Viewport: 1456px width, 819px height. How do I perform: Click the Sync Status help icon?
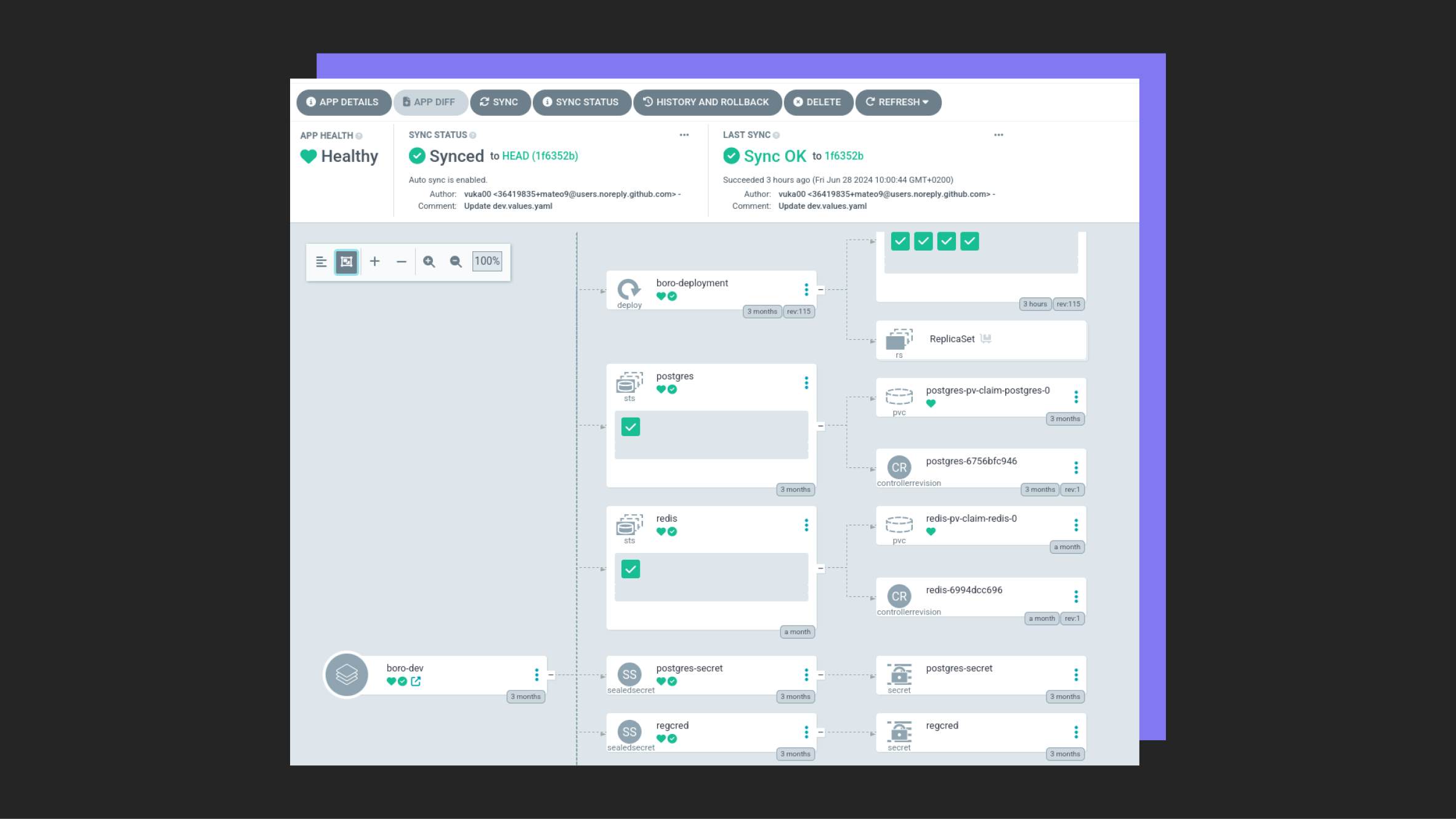tap(473, 135)
